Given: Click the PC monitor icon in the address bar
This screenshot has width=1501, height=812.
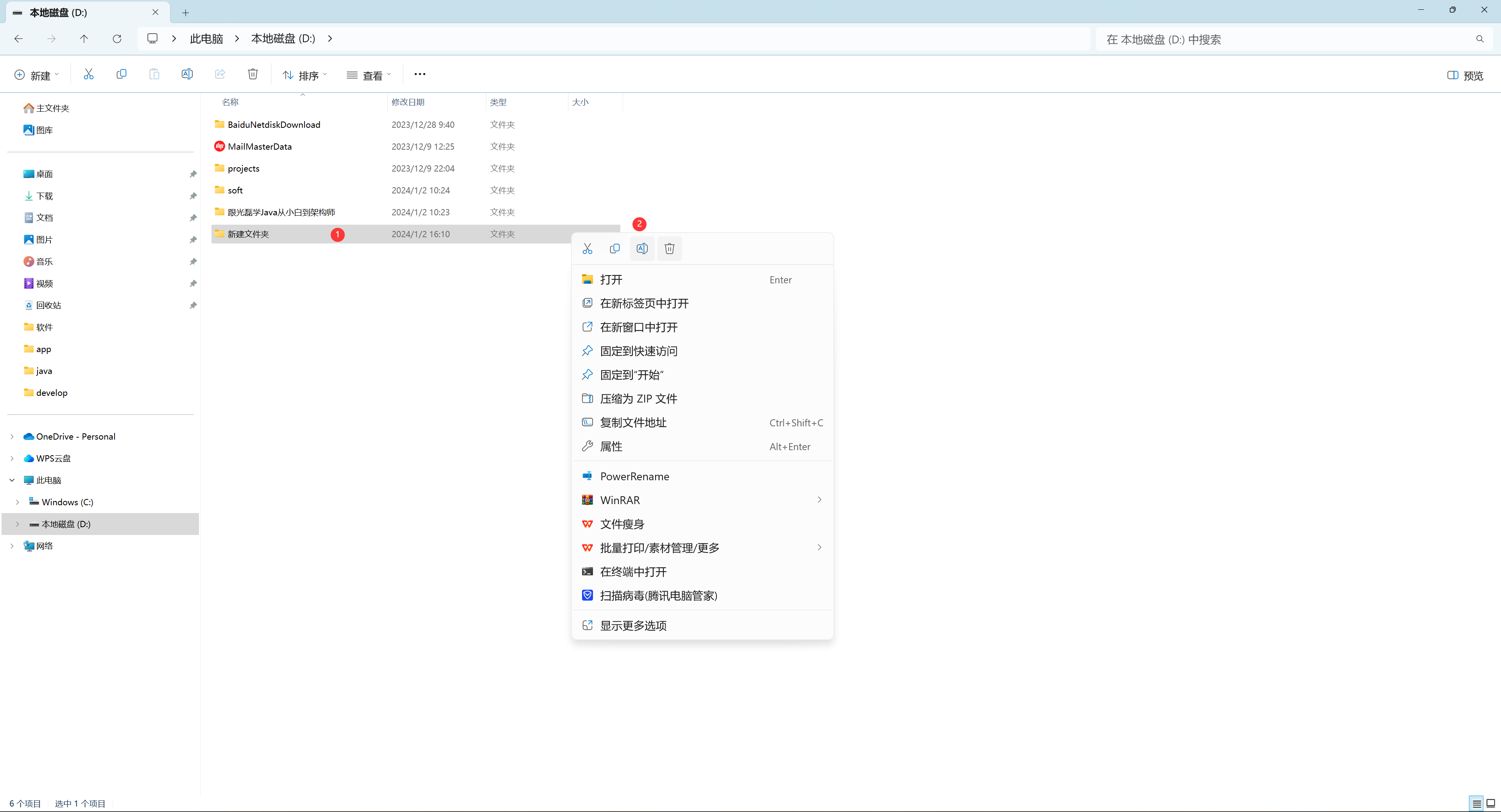Looking at the screenshot, I should click(153, 38).
